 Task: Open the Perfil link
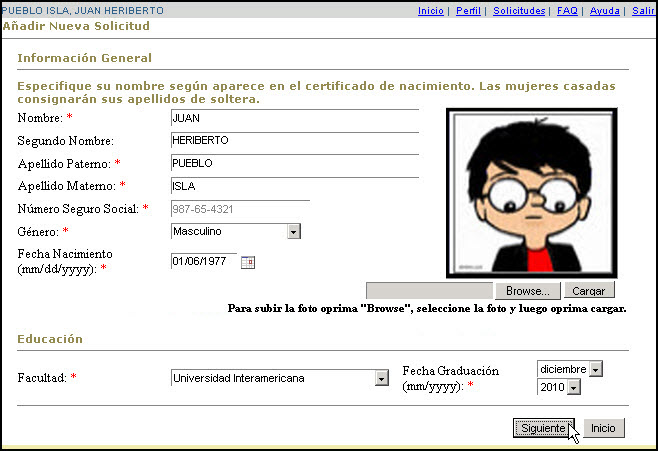click(x=468, y=10)
